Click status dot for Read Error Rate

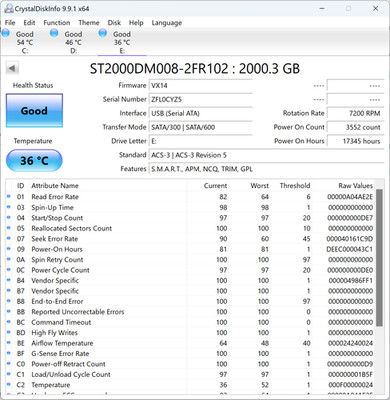pos(9,196)
